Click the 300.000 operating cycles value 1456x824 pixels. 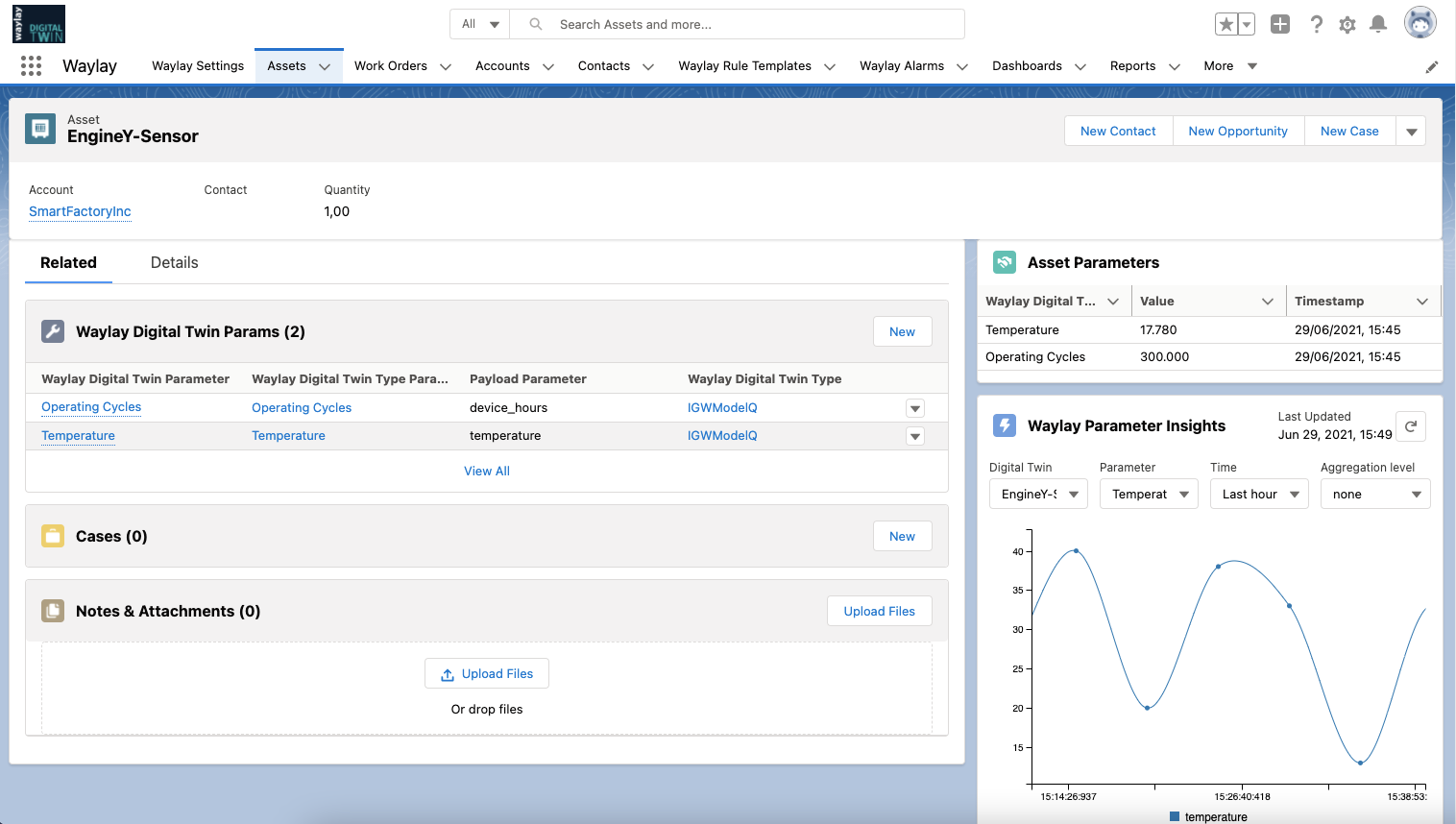pyautogui.click(x=1164, y=356)
